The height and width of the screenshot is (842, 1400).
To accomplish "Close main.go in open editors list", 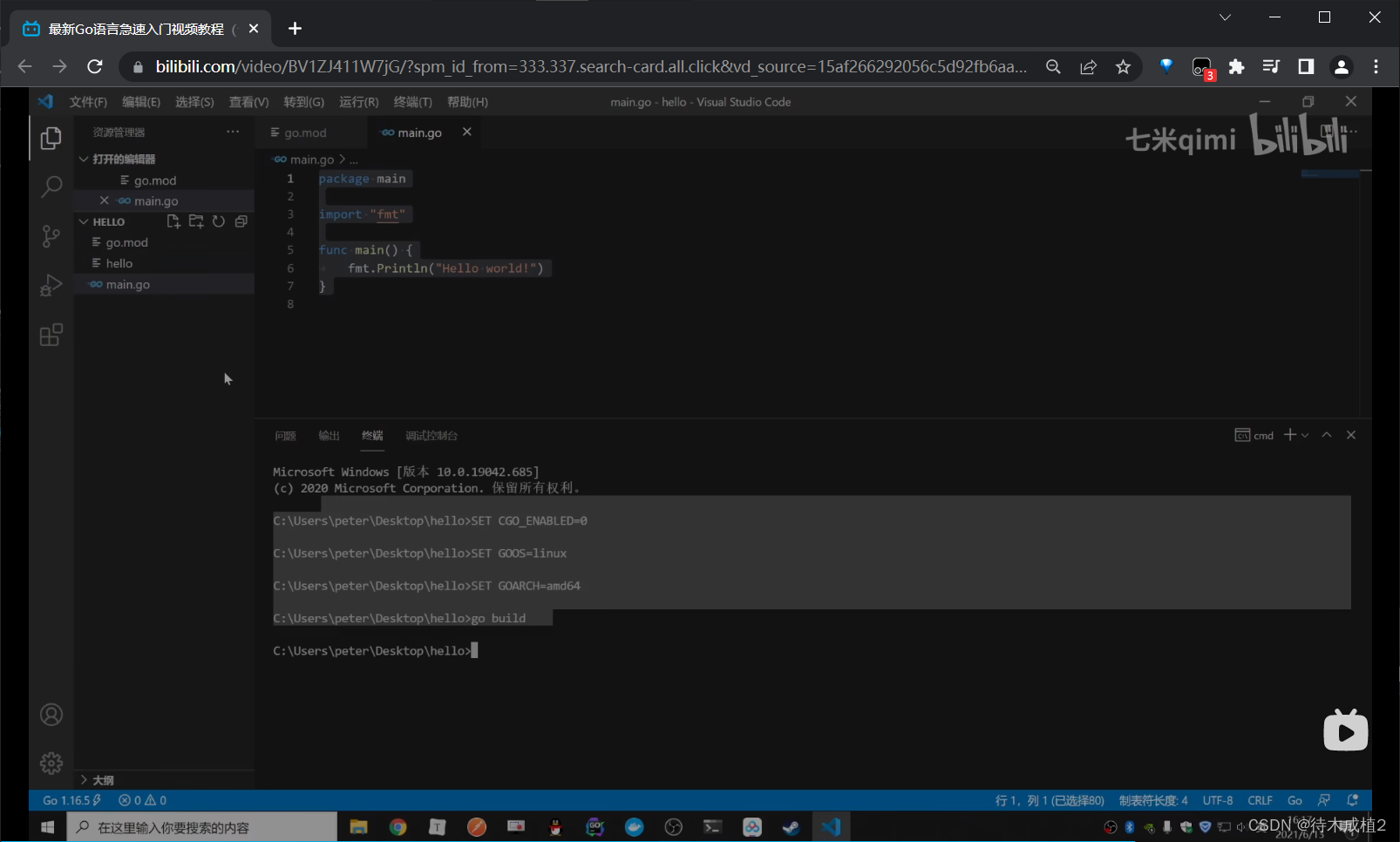I will coord(105,200).
